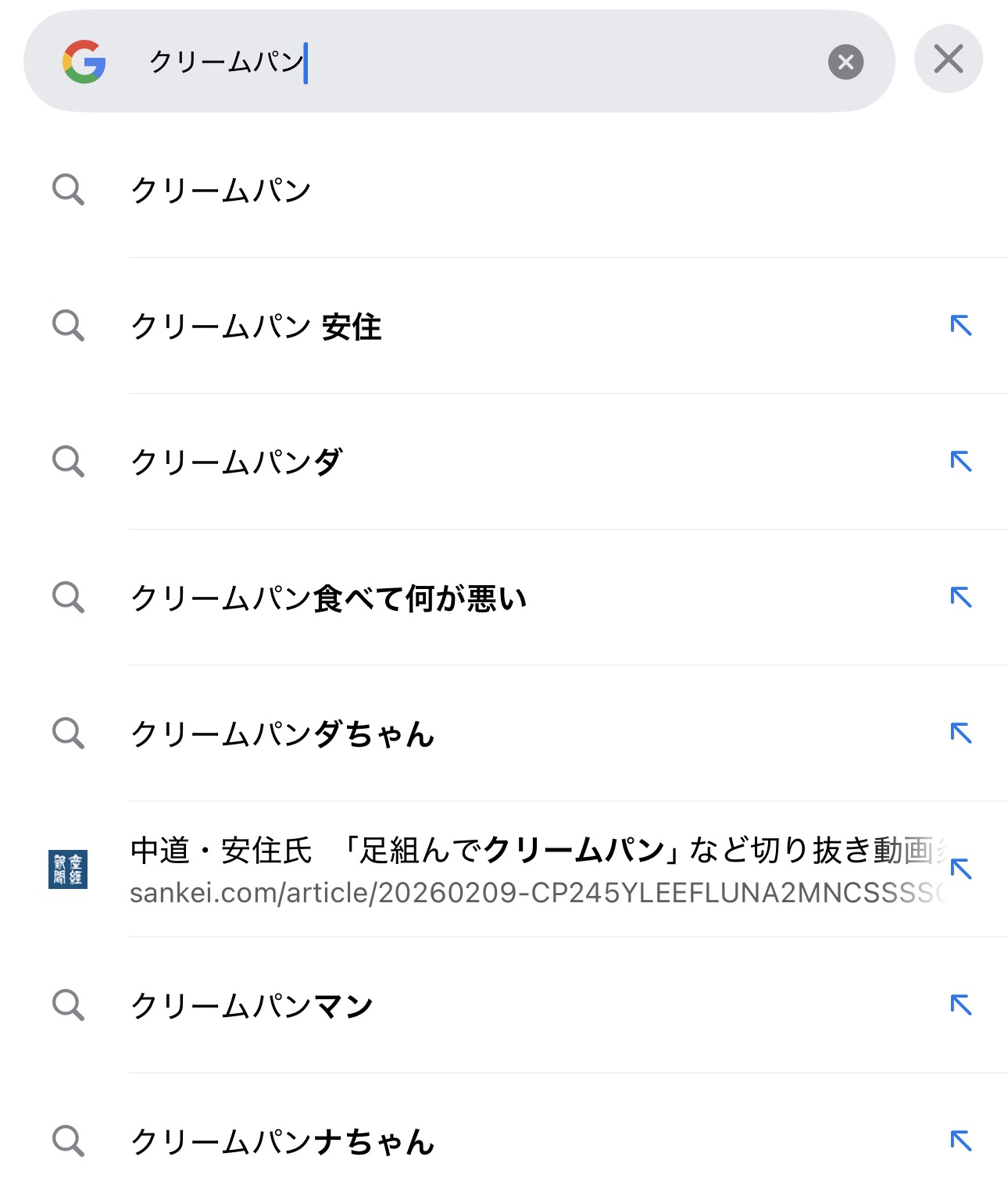1008x1203 pixels.
Task: Search for クリームパン食べて何が悪い
Action: 328,598
